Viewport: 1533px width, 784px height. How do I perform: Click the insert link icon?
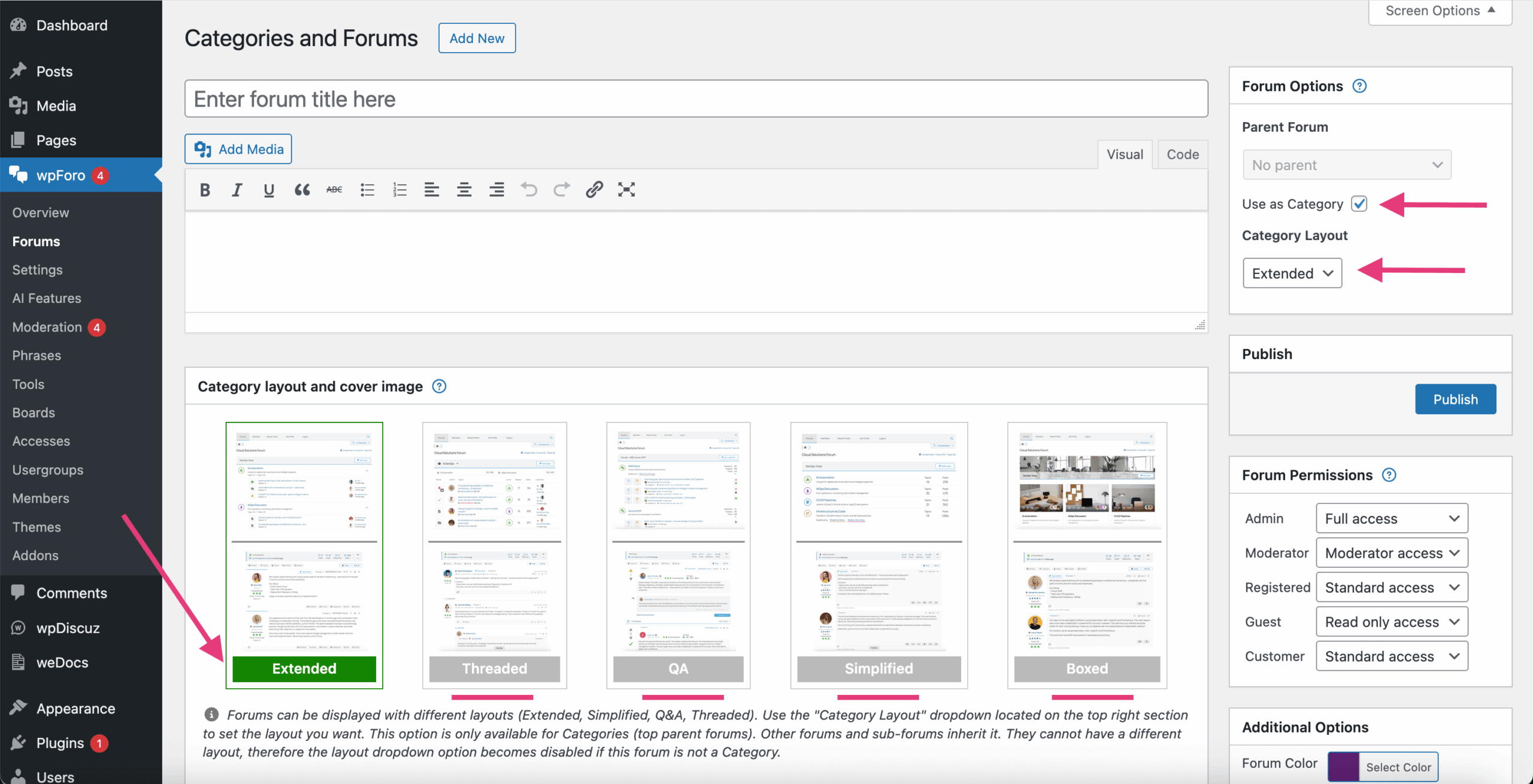pyautogui.click(x=594, y=190)
